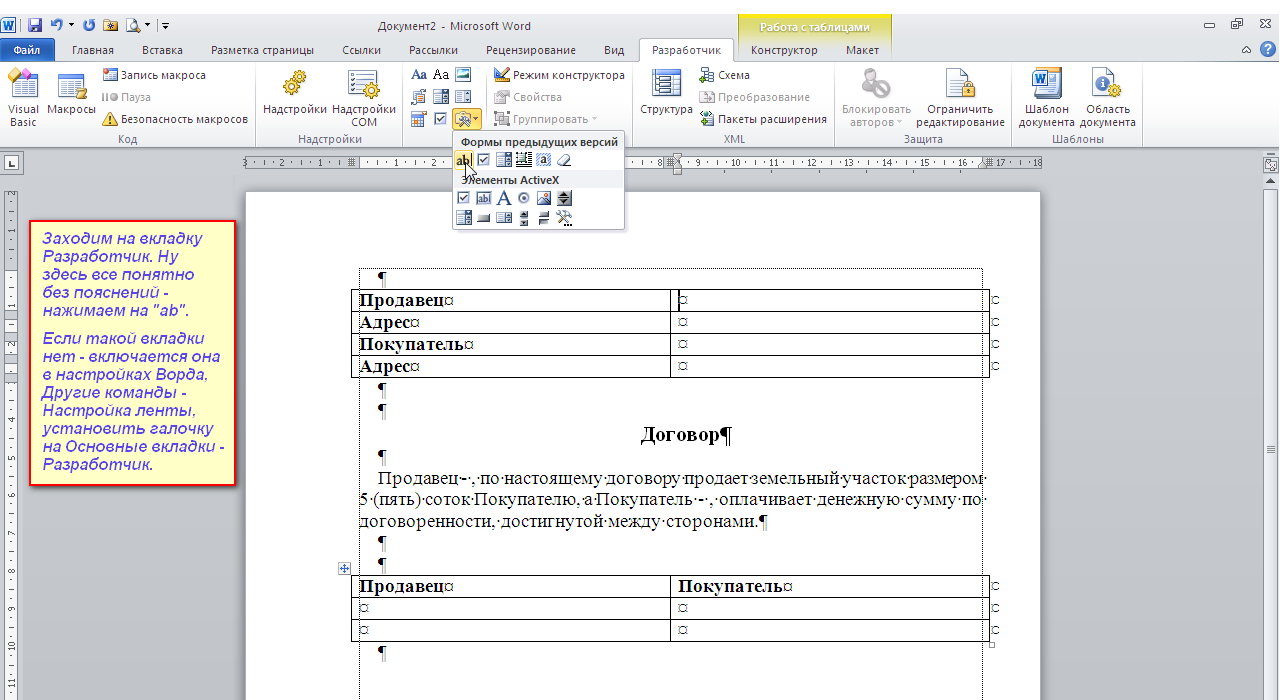
Task: Save document from quick access toolbar
Action: 35,25
